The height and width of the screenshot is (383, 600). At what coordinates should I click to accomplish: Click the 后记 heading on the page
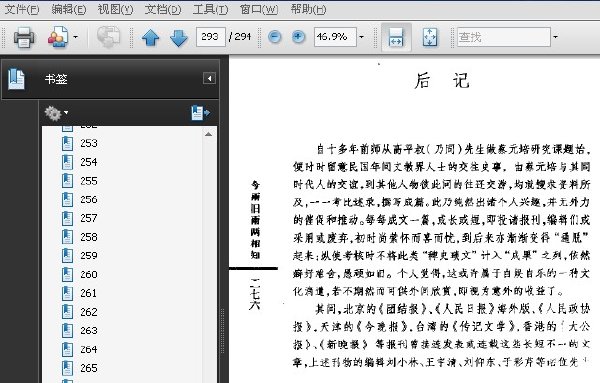coord(442,81)
